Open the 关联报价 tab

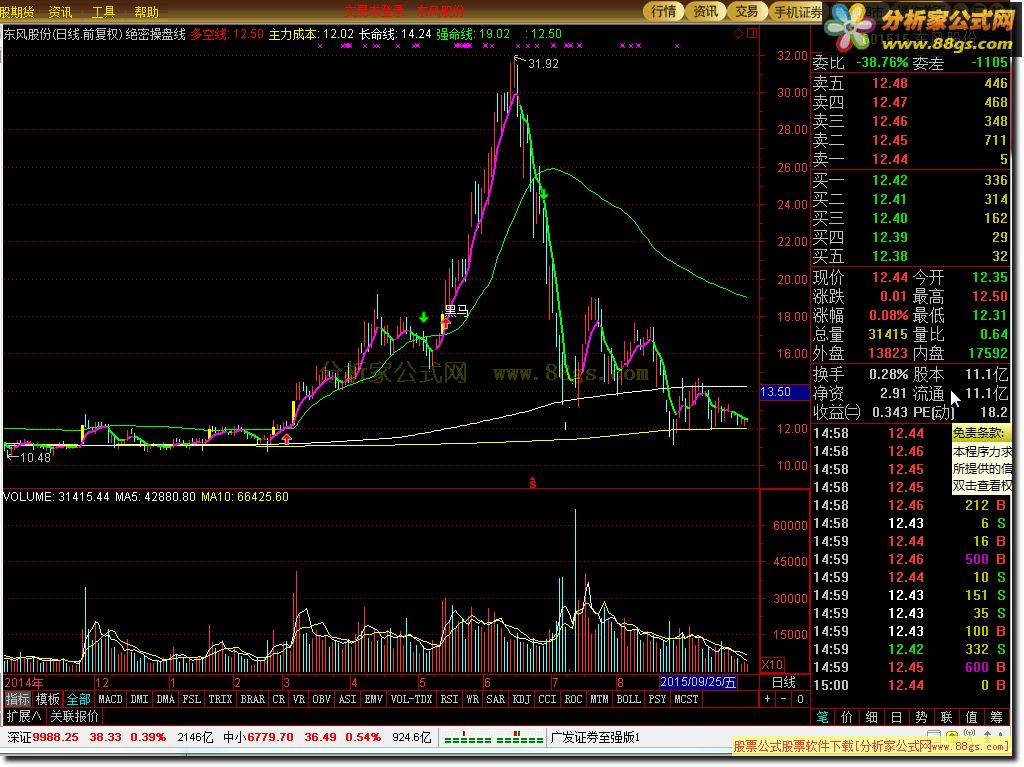pos(74,717)
